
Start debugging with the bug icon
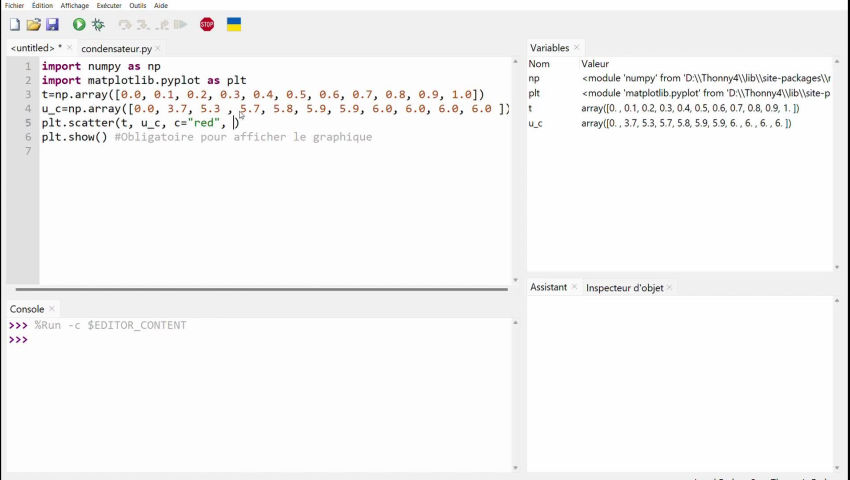(x=98, y=24)
